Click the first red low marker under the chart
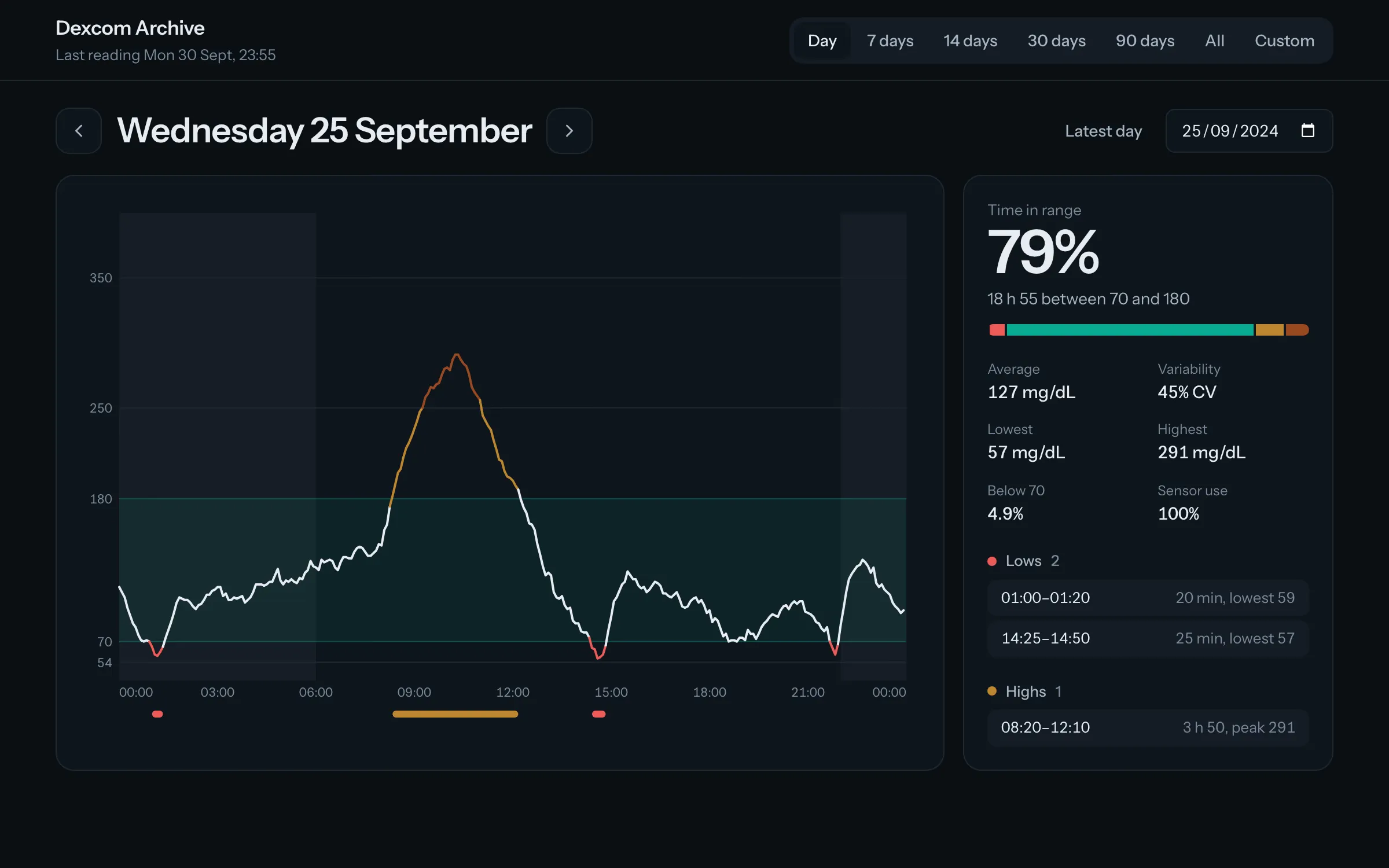 pos(157,714)
